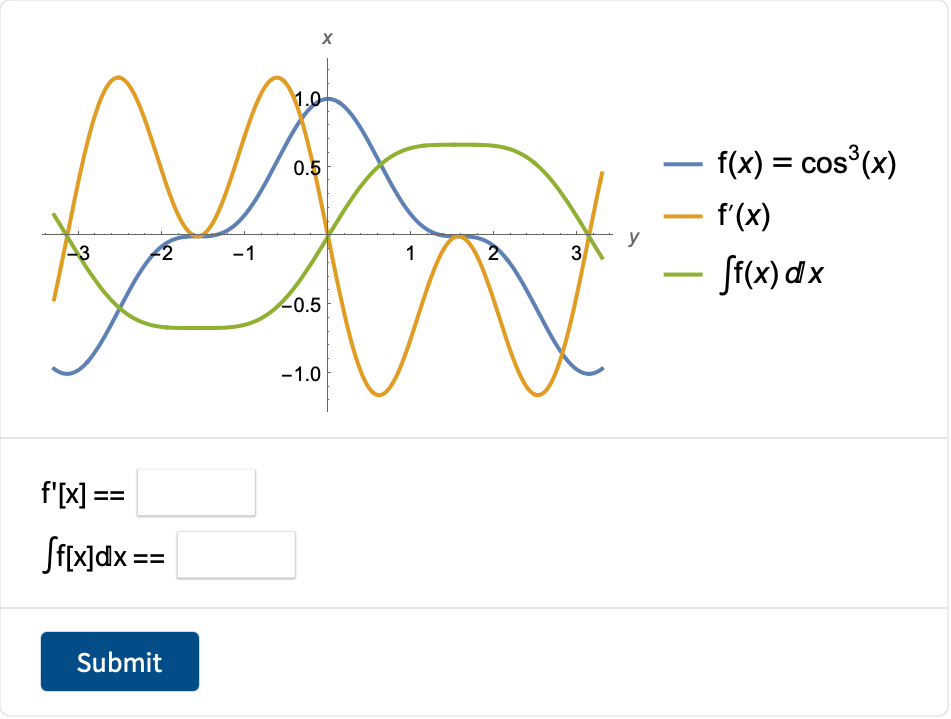Click the ∫f(x)dx legend label
This screenshot has width=951, height=719.
point(771,274)
